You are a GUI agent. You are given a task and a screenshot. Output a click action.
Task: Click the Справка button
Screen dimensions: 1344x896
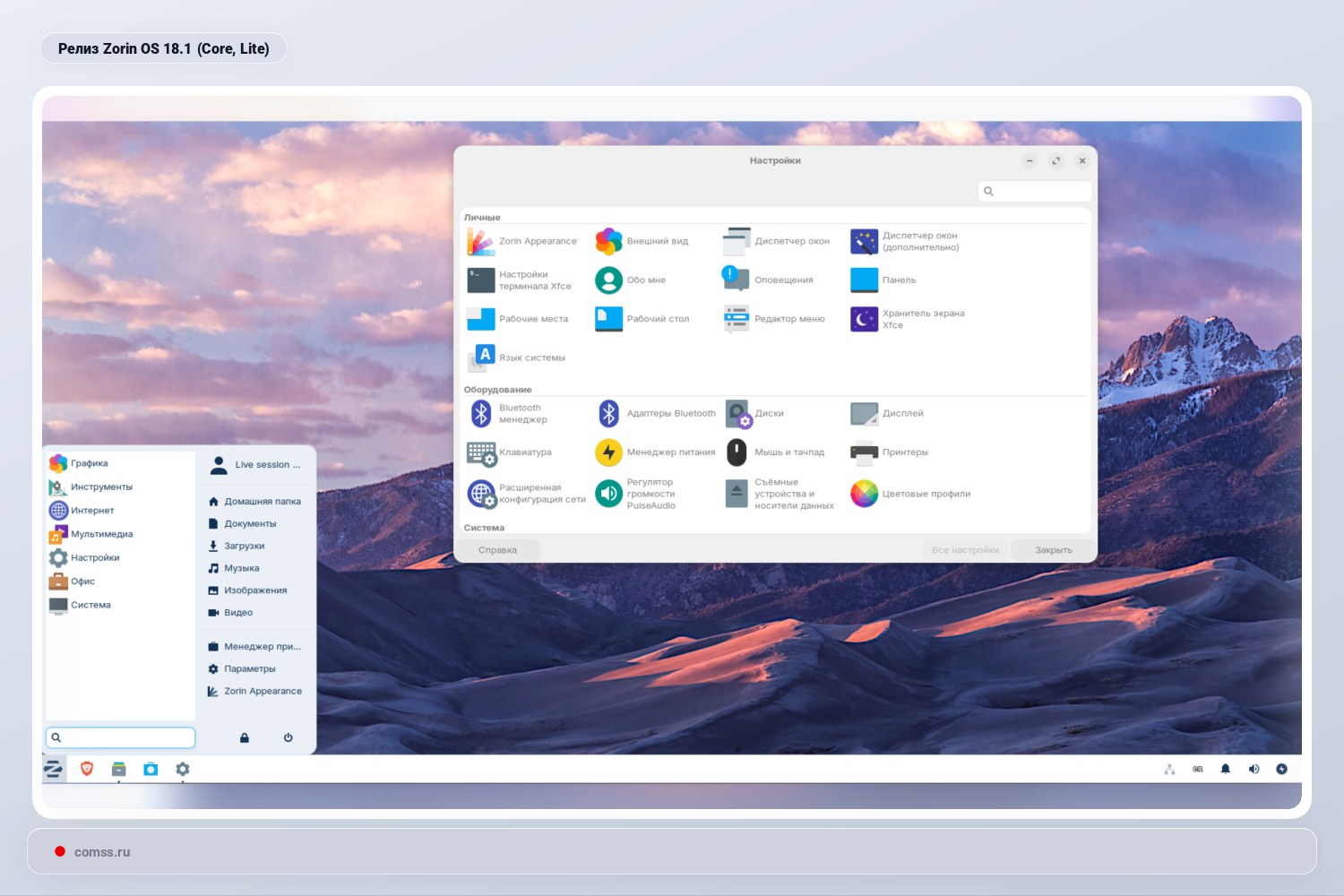[x=498, y=549]
